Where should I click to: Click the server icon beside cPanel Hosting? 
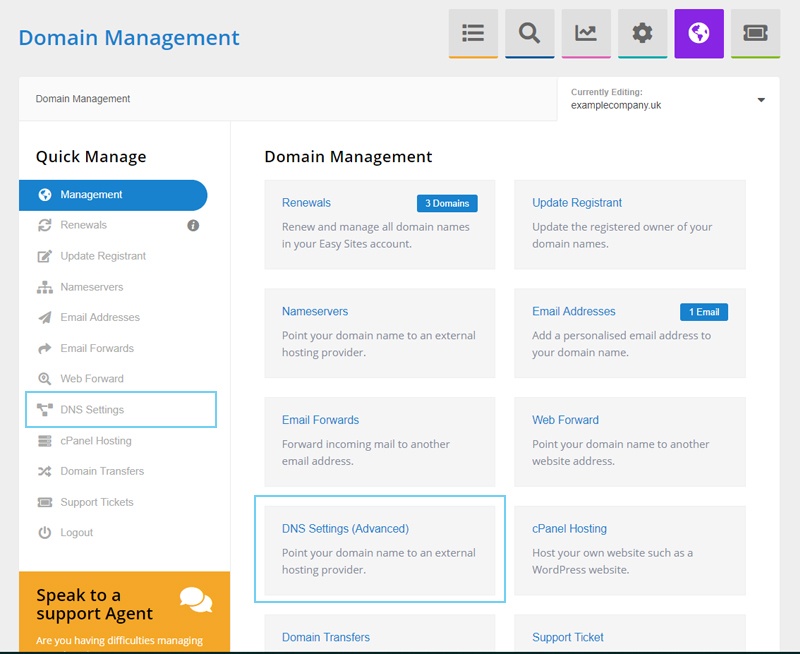(x=45, y=441)
